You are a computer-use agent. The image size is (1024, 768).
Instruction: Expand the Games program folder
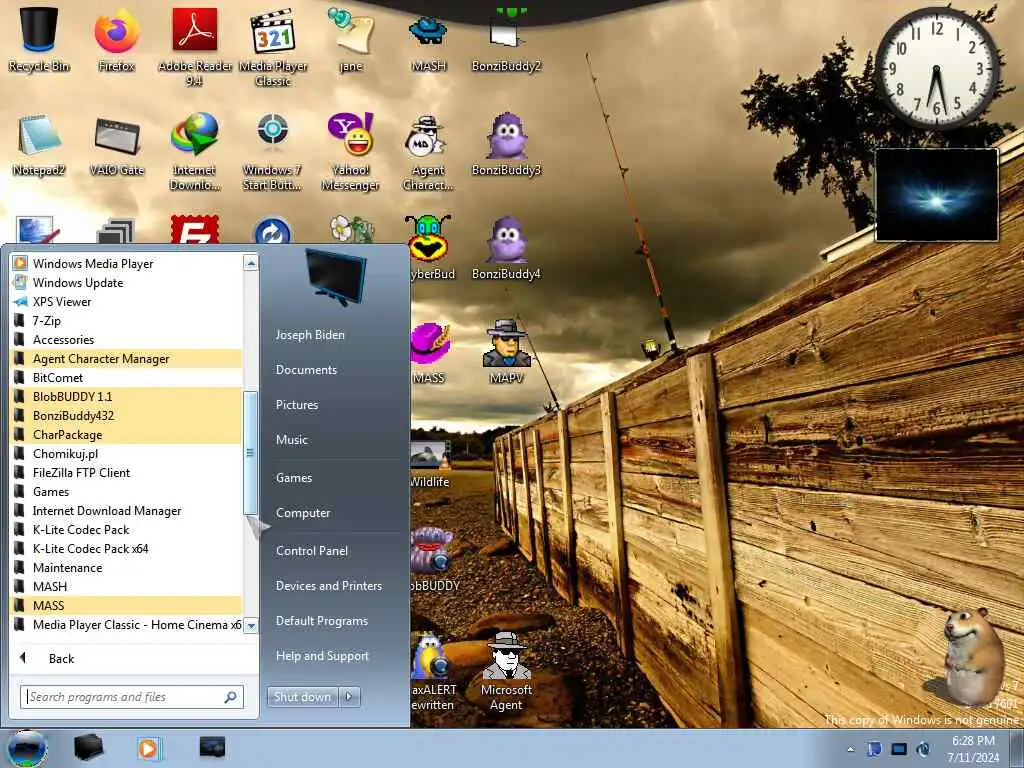[x=126, y=491]
